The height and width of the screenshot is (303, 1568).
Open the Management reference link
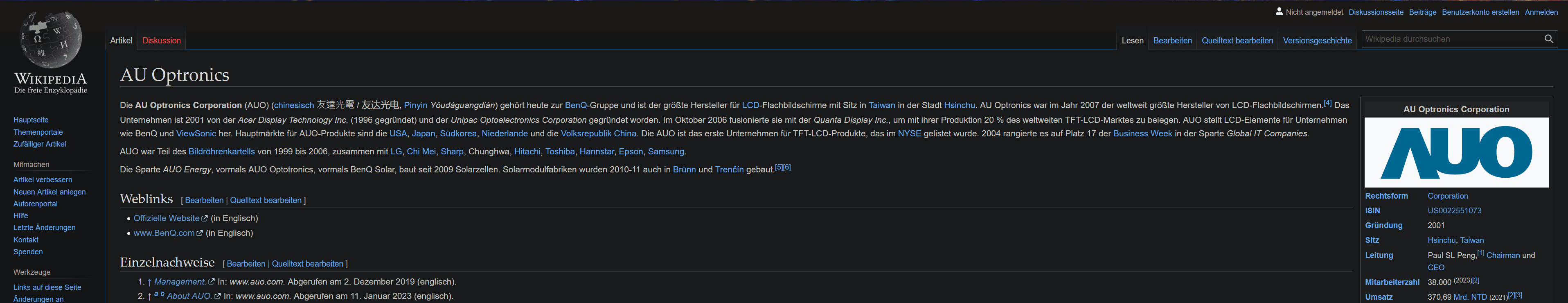tap(184, 282)
